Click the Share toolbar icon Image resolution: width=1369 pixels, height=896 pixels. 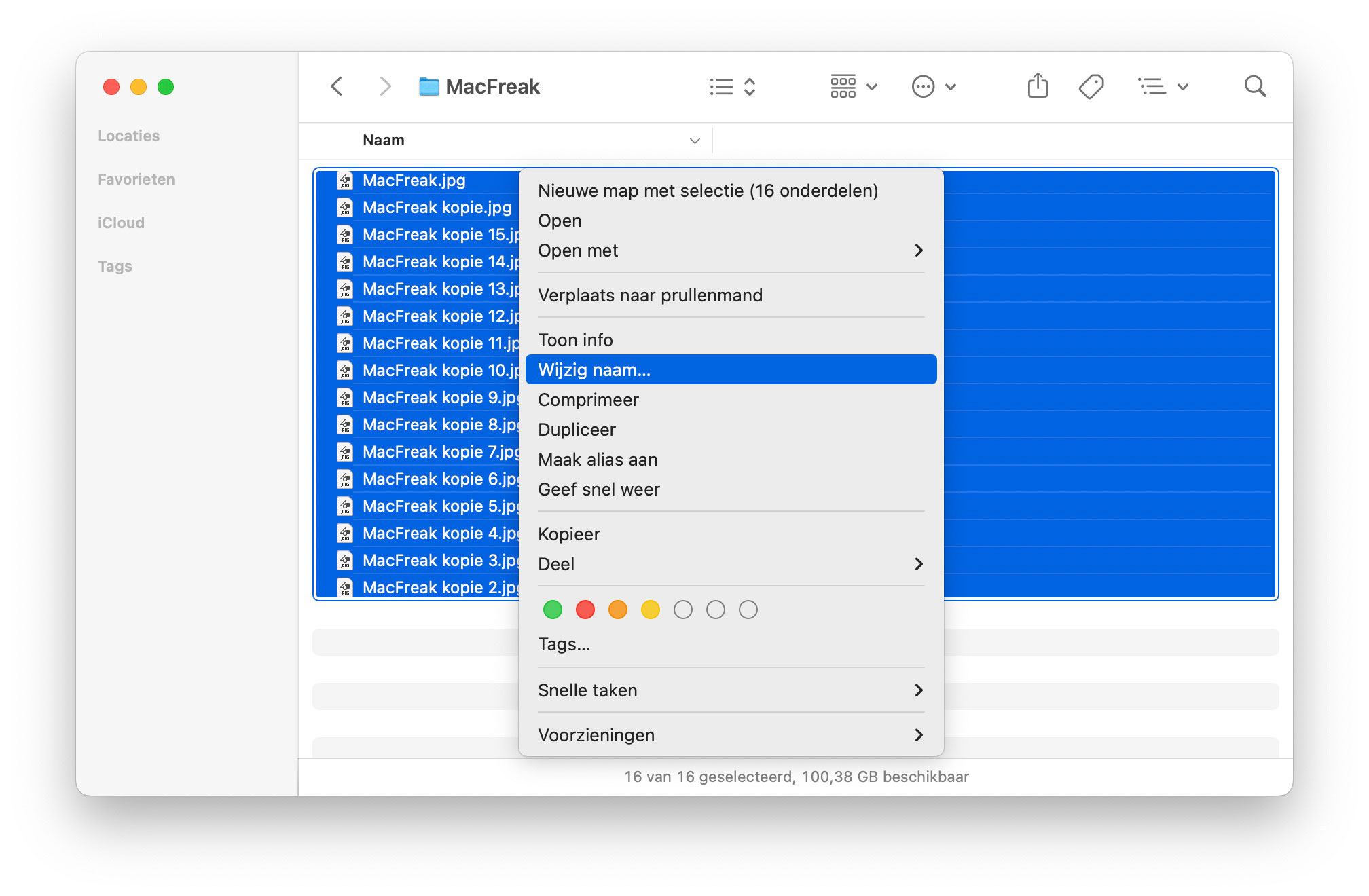tap(1038, 86)
